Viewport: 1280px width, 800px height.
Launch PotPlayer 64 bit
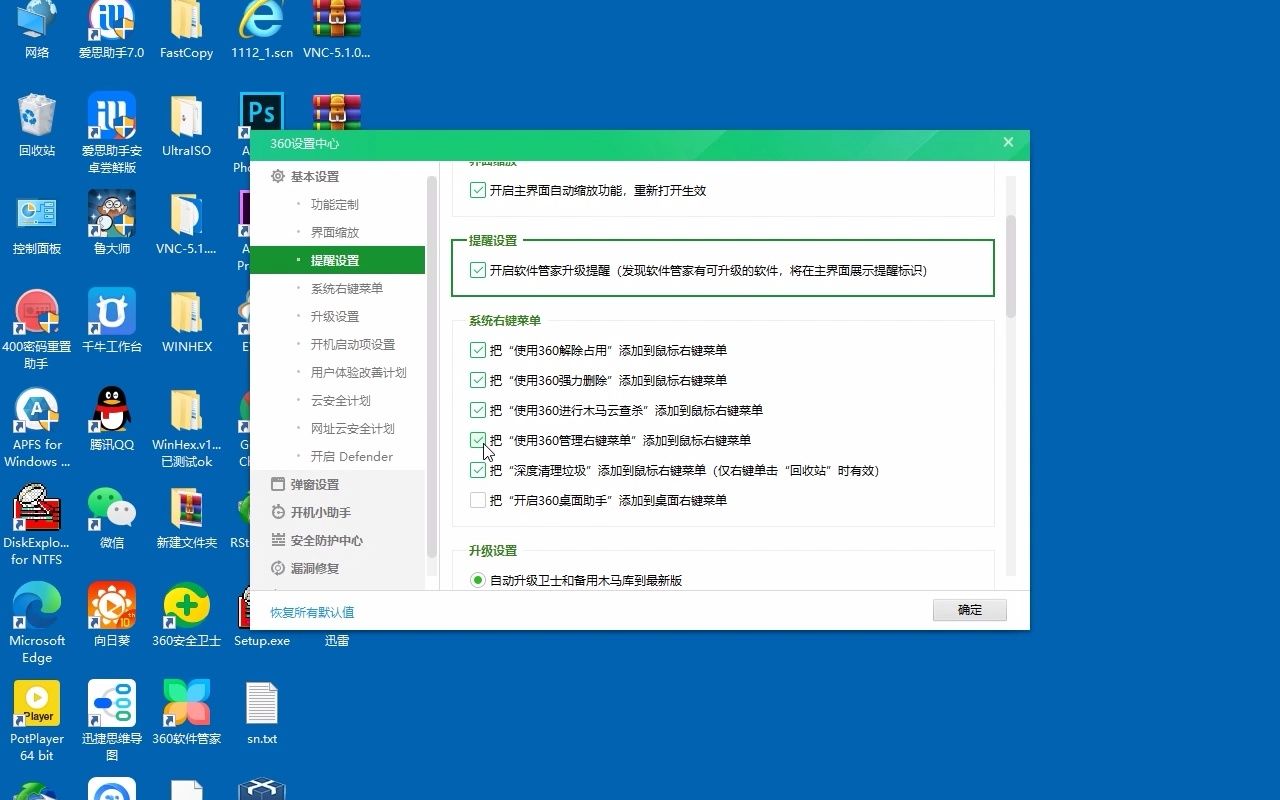(x=36, y=705)
